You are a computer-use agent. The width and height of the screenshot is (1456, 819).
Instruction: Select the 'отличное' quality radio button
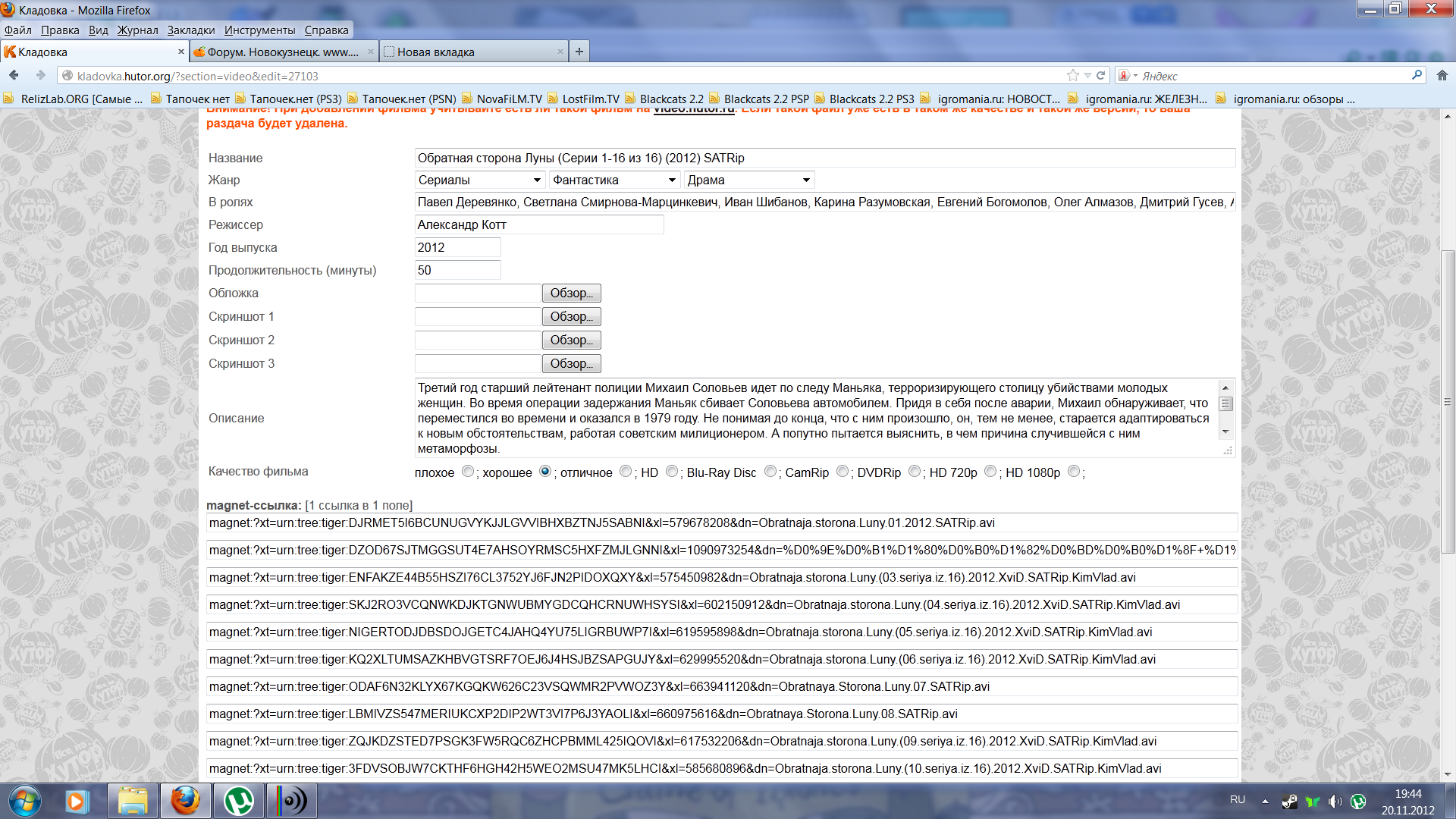pos(626,472)
